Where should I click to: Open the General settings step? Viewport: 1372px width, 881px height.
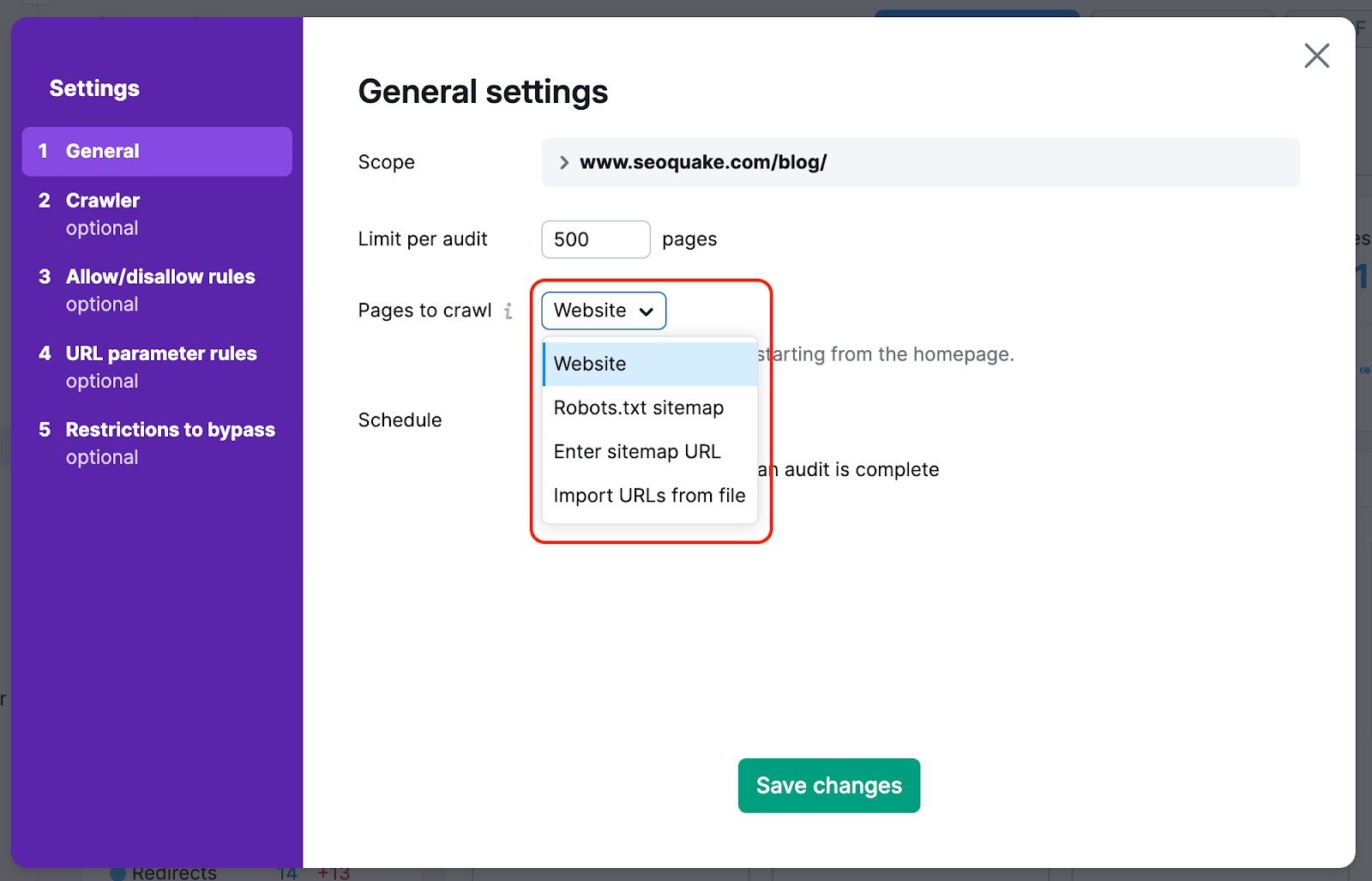pos(102,150)
